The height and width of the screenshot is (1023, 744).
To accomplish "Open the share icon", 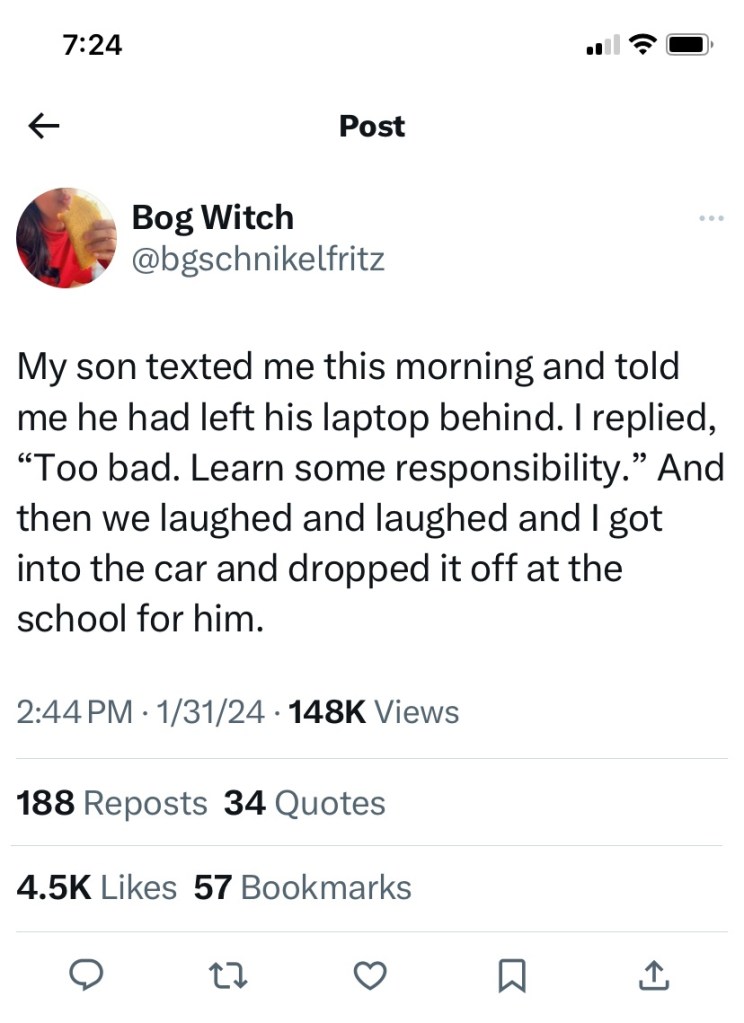I will coord(654,974).
